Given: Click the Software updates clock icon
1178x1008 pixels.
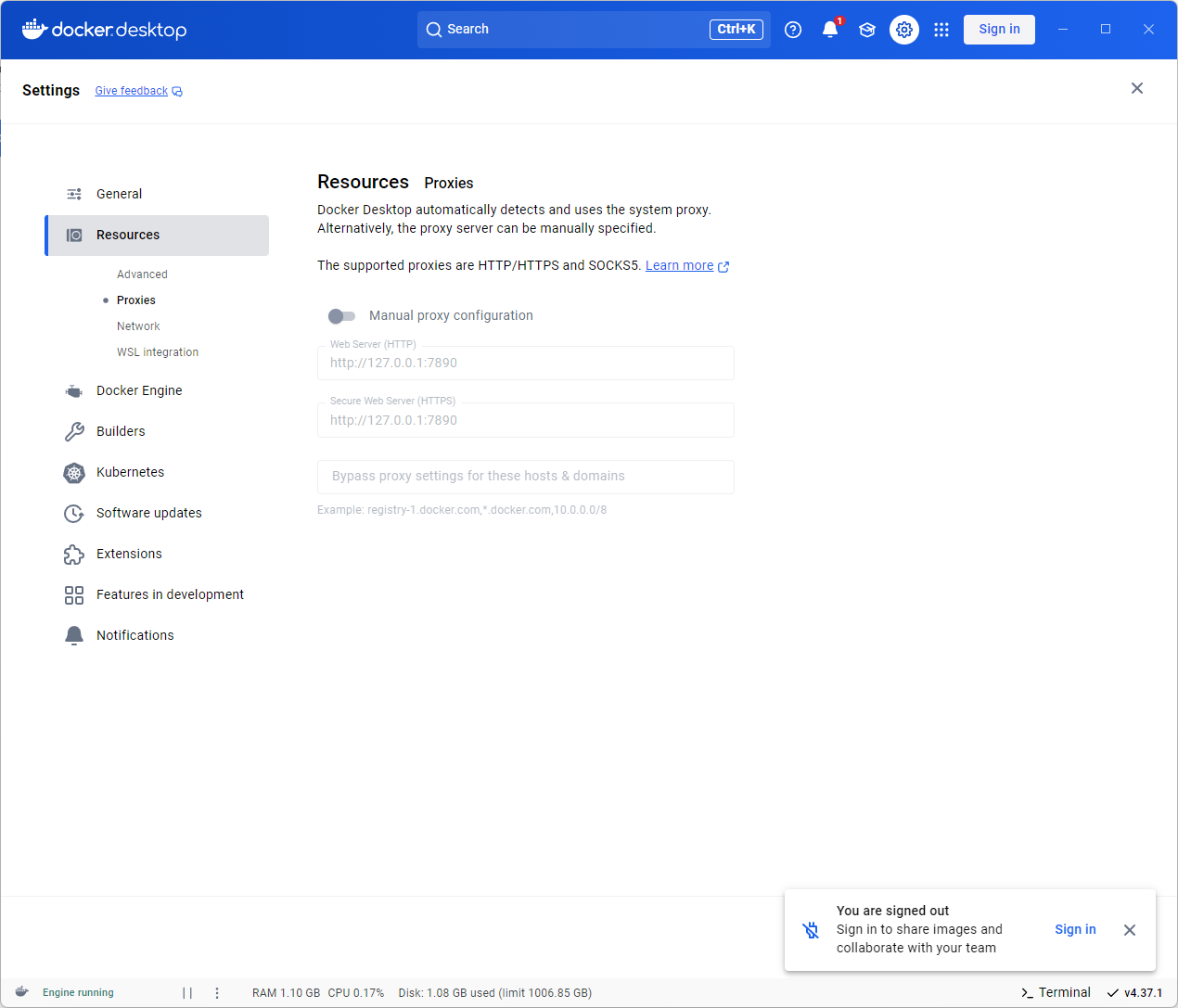Looking at the screenshot, I should tap(74, 514).
